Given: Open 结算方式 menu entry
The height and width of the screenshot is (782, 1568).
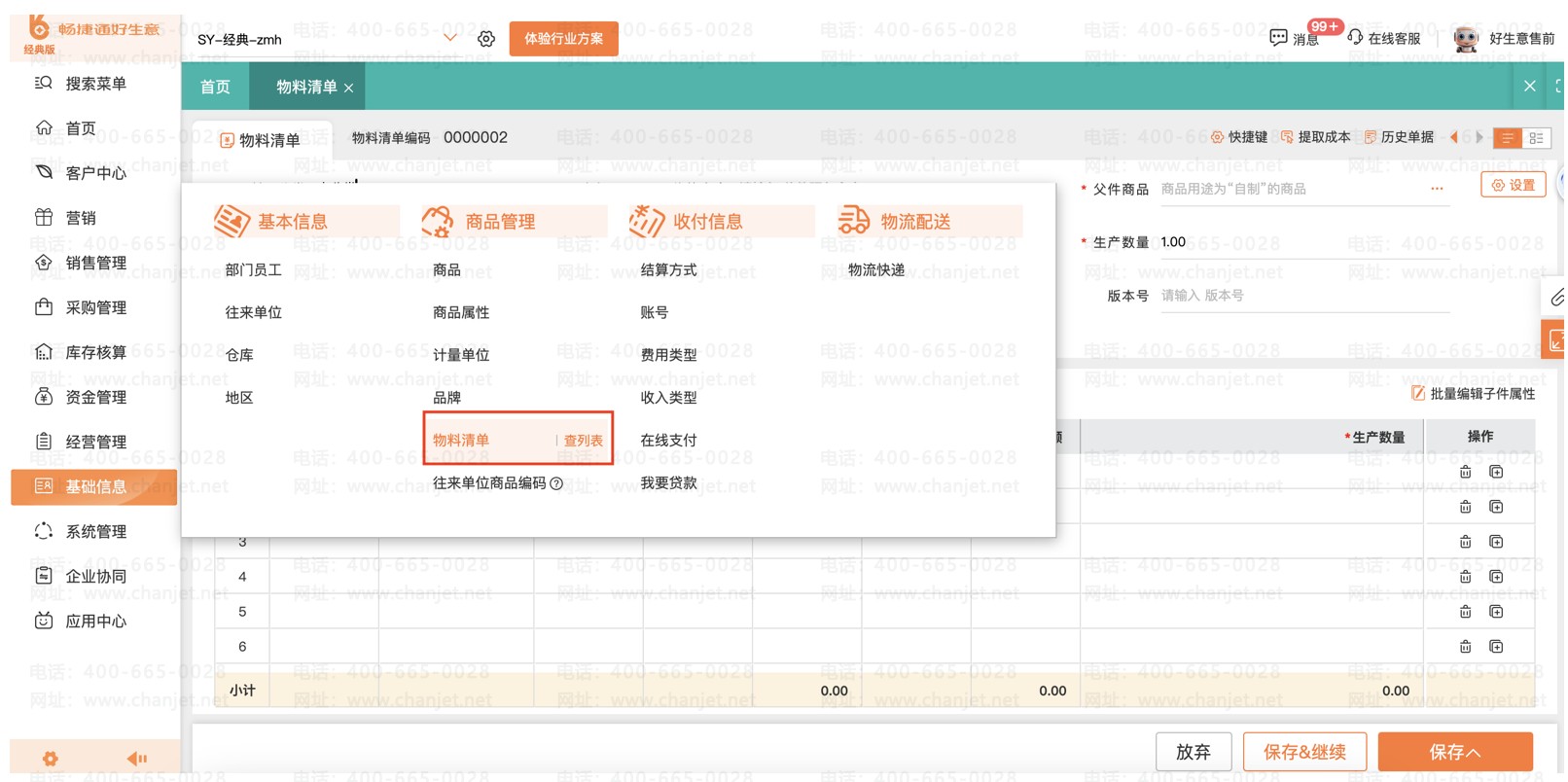Looking at the screenshot, I should click(668, 269).
